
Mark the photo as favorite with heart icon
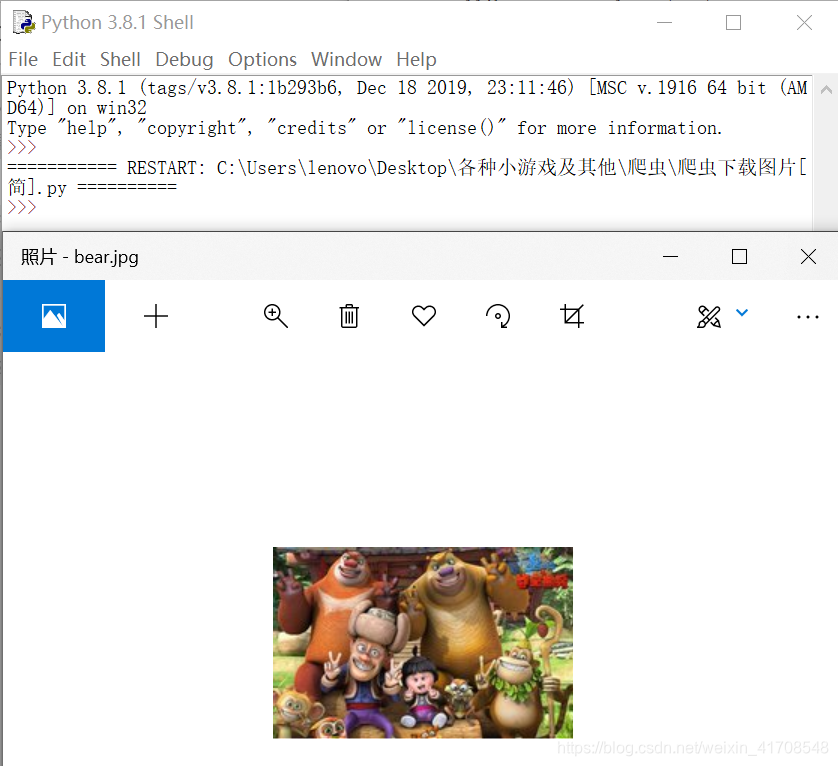[x=424, y=315]
